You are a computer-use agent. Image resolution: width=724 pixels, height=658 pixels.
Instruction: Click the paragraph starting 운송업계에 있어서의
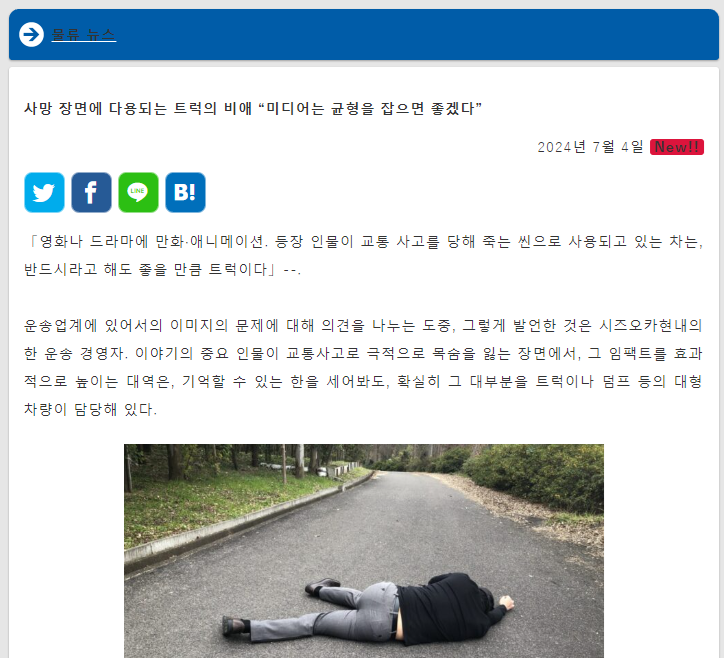point(363,367)
